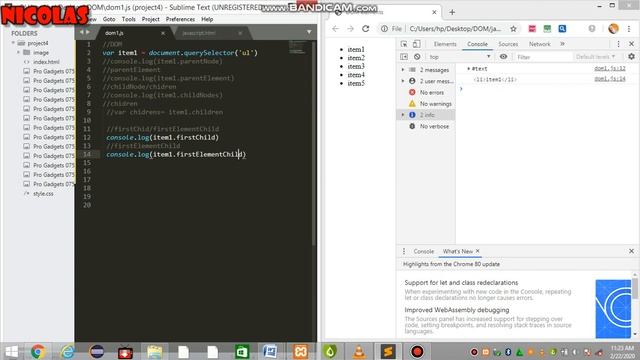Clear the console with the ban icon
The width and height of the screenshot is (640, 360).
click(417, 57)
